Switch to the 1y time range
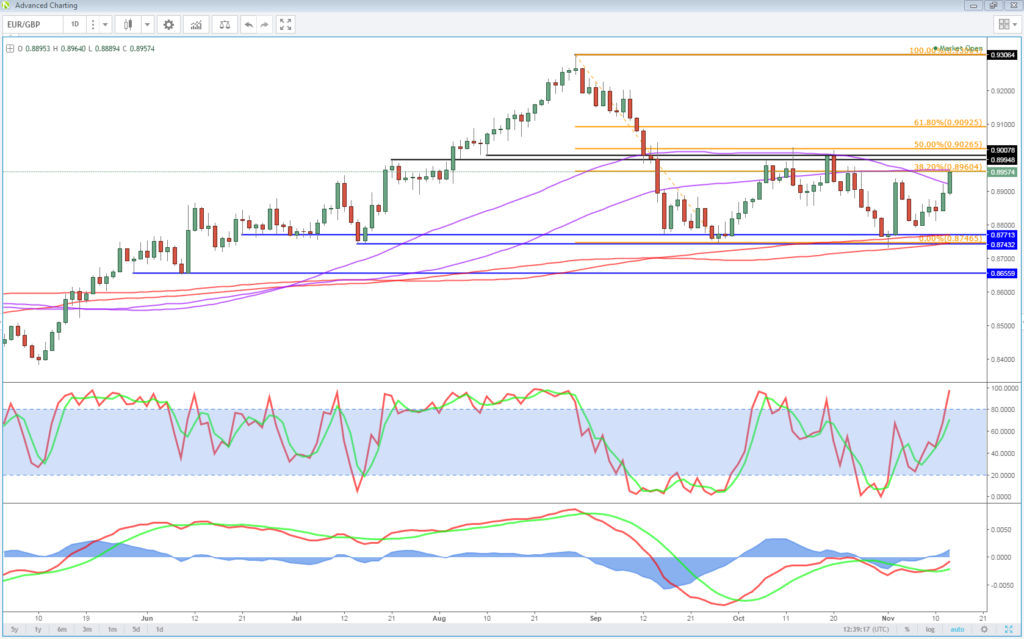The height and width of the screenshot is (639, 1024). 37,628
